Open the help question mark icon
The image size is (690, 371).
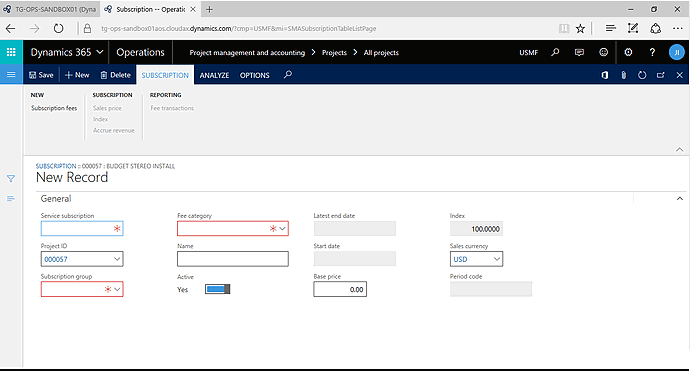[652, 52]
